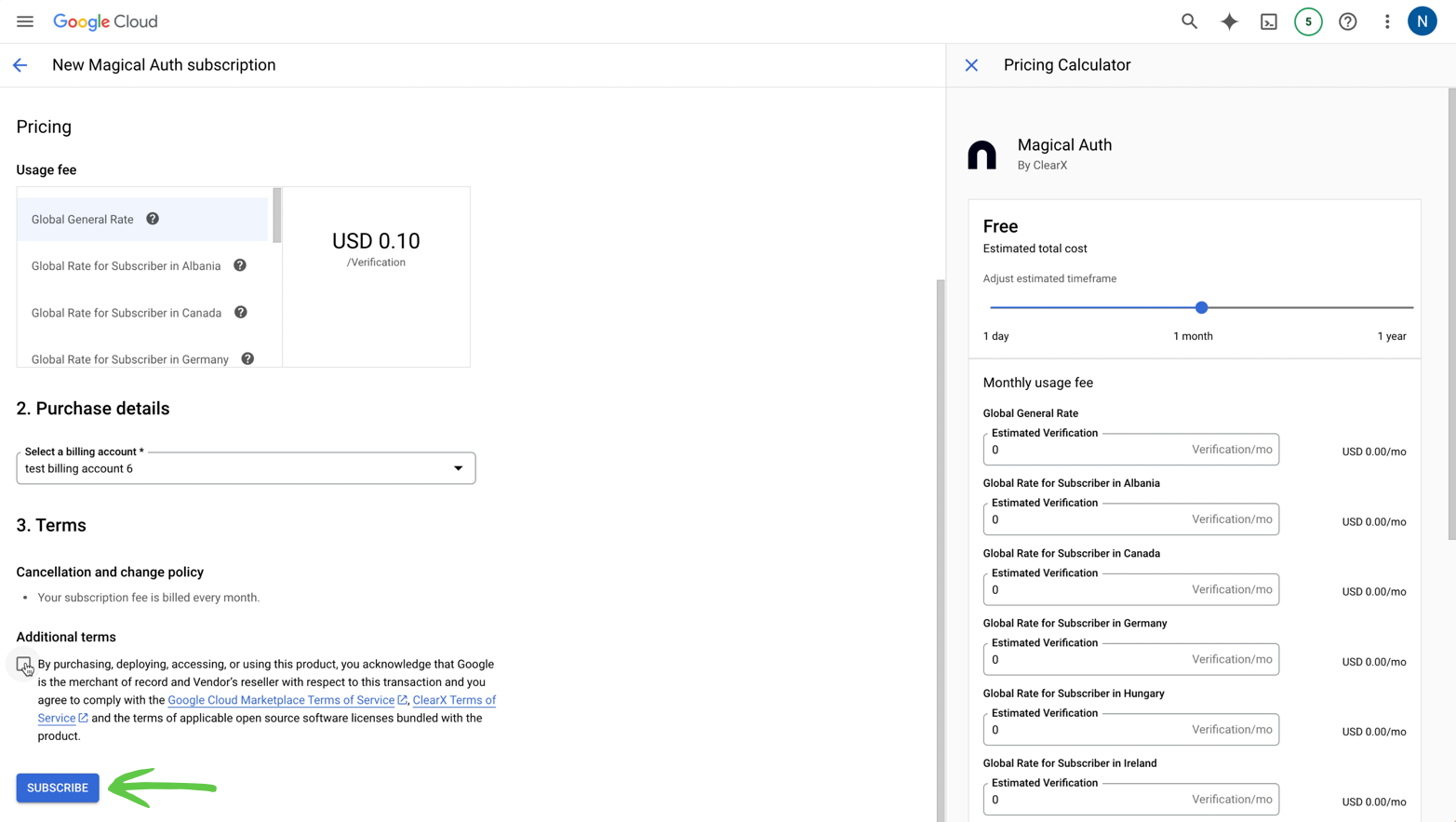Open the main navigation hamburger menu

coord(25,21)
